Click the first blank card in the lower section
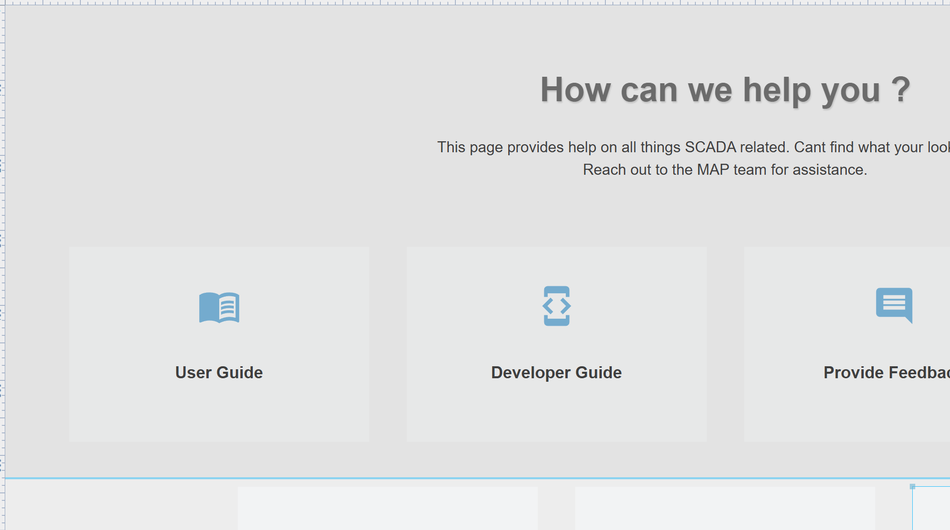The width and height of the screenshot is (950, 530). click(387, 509)
